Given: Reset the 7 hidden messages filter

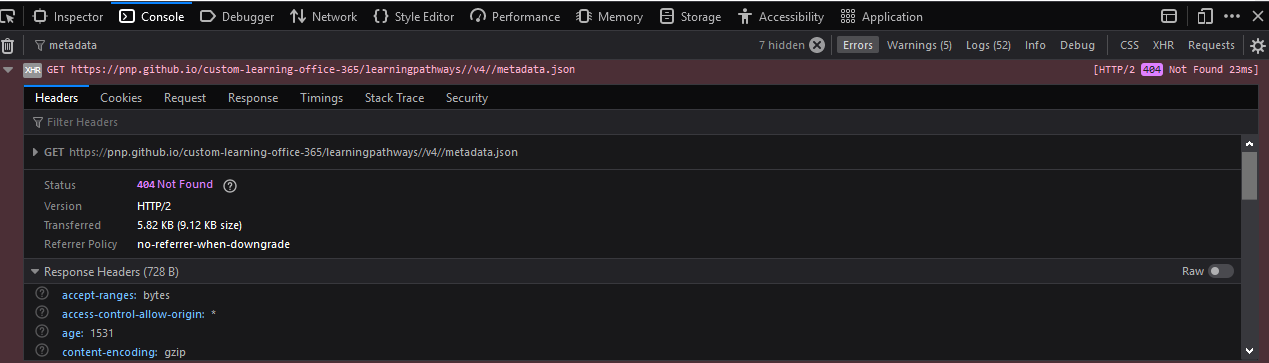Looking at the screenshot, I should tap(817, 45).
